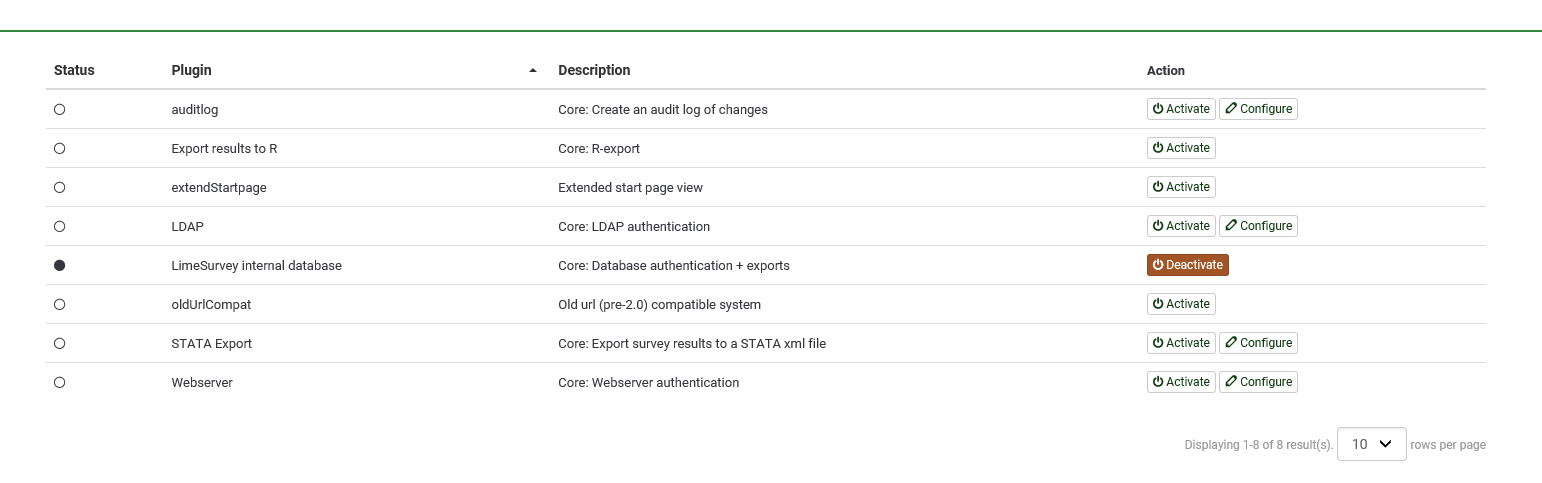Activate the auditlog plugin
Image resolution: width=1542 pixels, height=483 pixels.
click(x=1181, y=109)
